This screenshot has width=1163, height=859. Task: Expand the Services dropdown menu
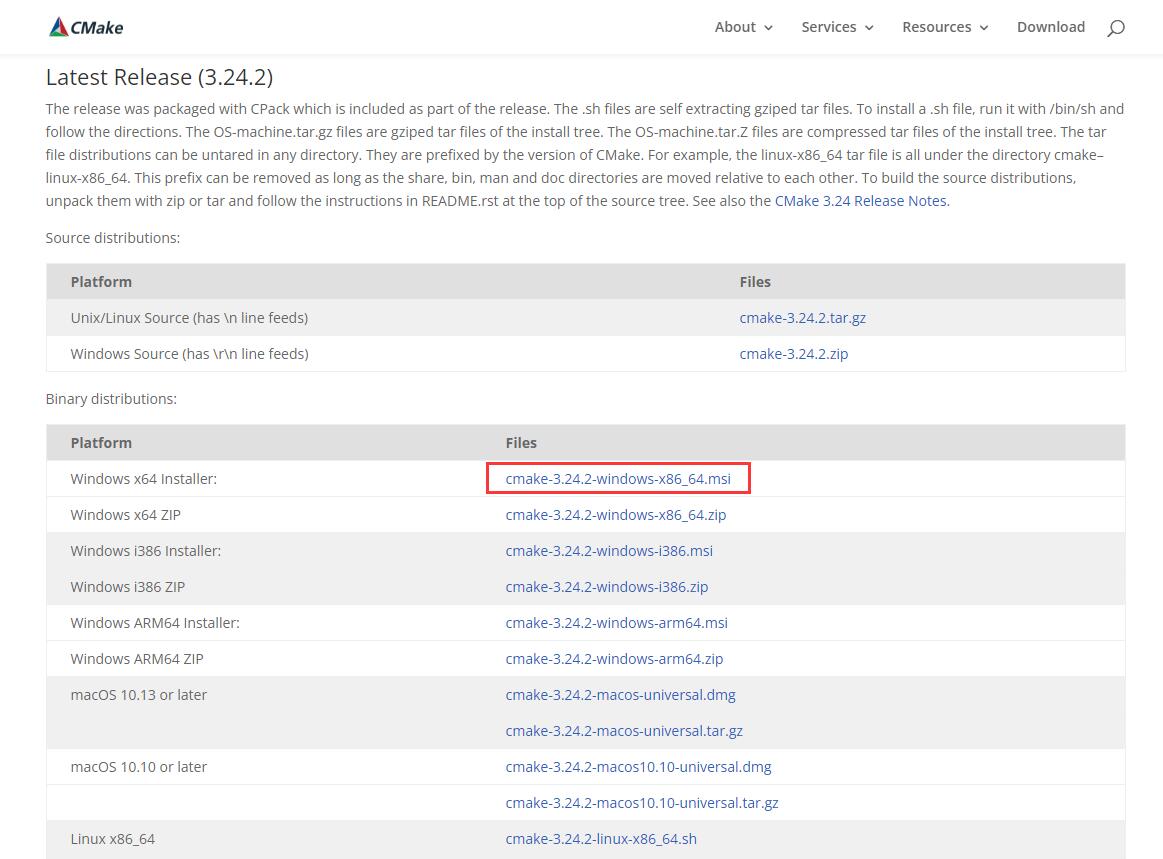coord(837,27)
